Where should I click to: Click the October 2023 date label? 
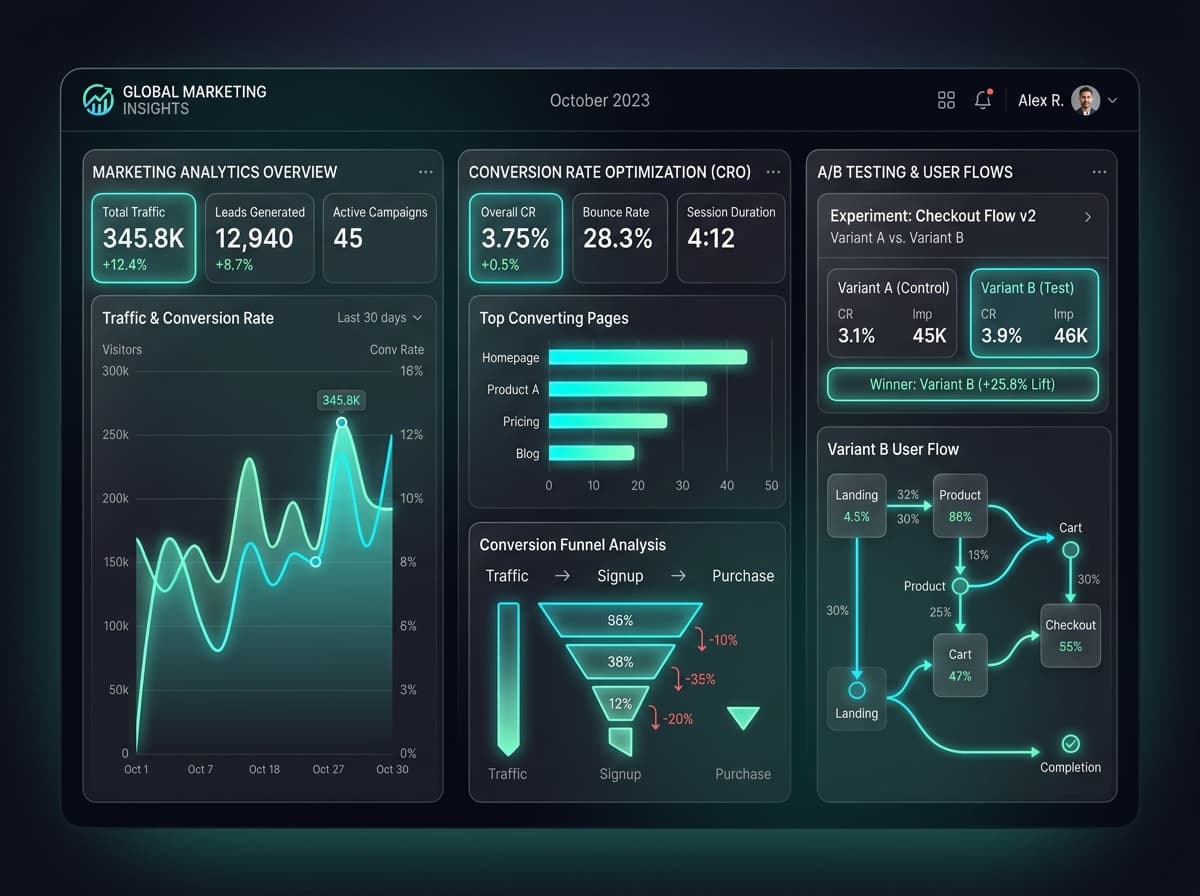pos(600,100)
